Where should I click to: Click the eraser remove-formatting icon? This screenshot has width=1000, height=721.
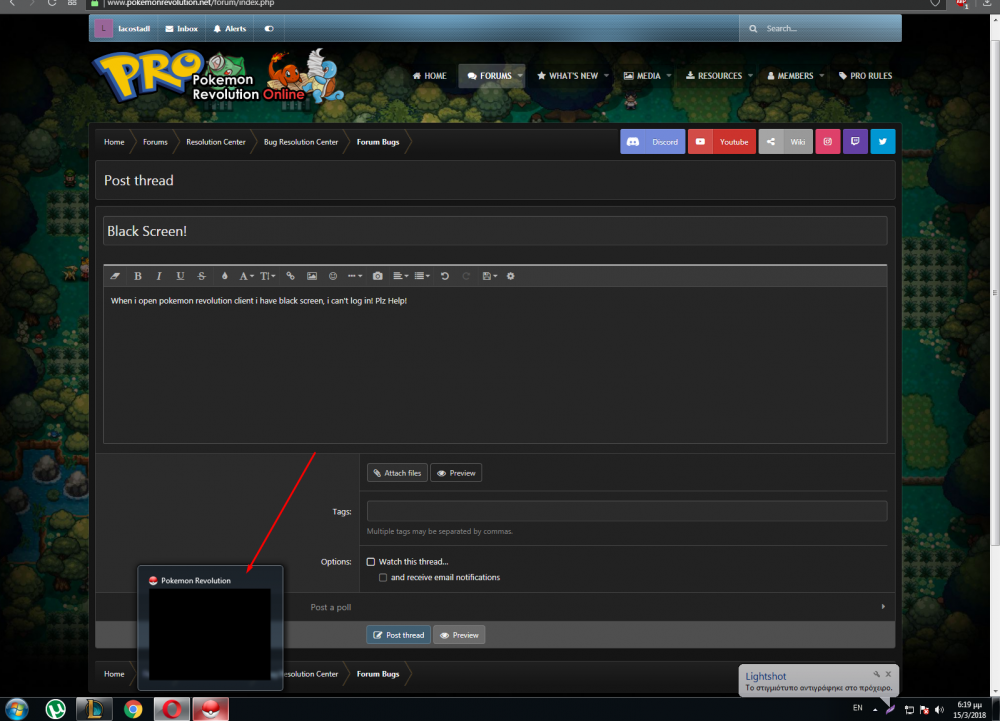pos(115,276)
